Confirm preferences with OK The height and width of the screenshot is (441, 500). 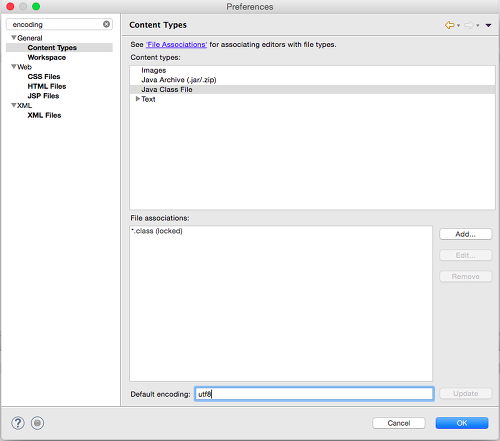[x=462, y=423]
